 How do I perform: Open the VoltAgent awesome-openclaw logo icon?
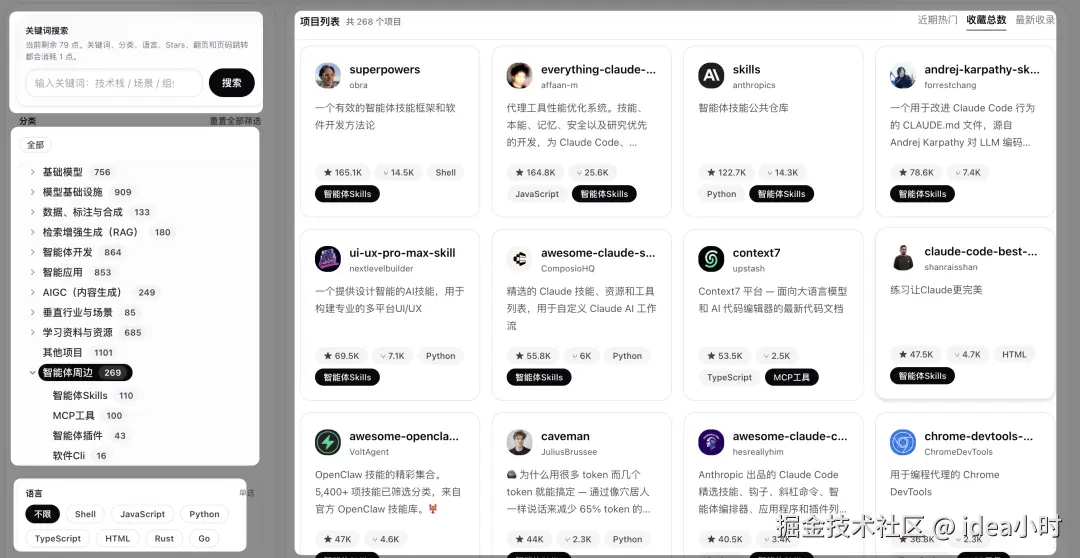click(328, 442)
